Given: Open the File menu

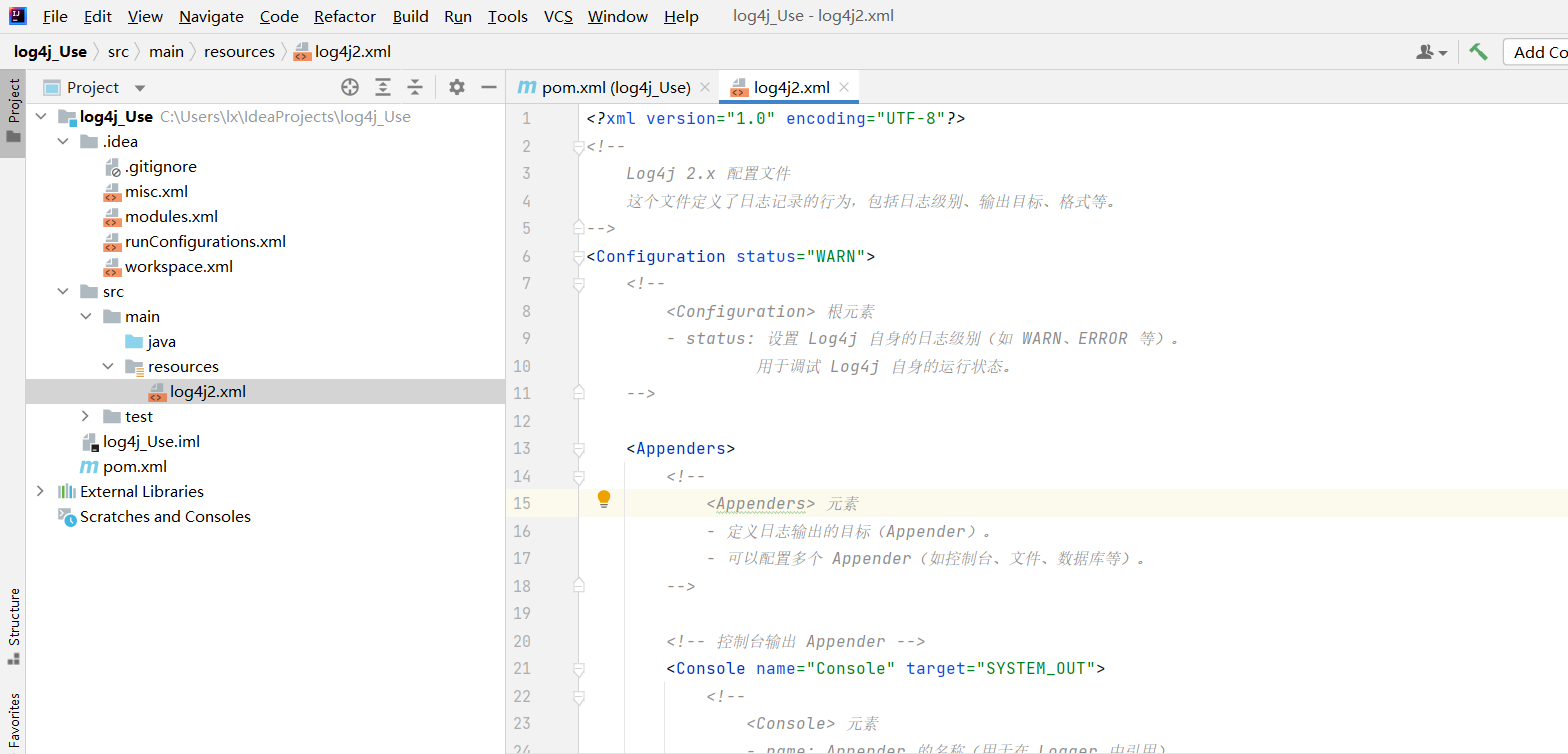Looking at the screenshot, I should (x=55, y=17).
